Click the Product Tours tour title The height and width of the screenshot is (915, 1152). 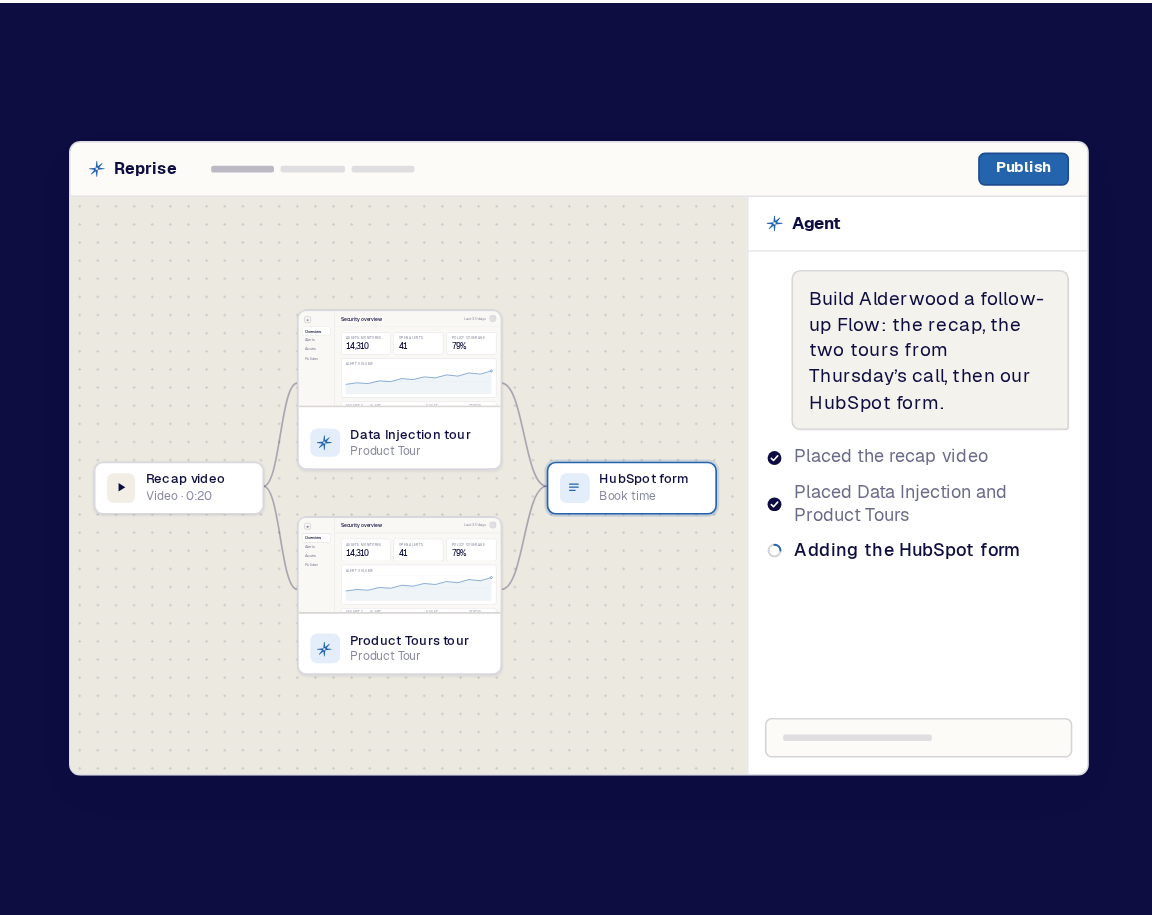pos(409,640)
